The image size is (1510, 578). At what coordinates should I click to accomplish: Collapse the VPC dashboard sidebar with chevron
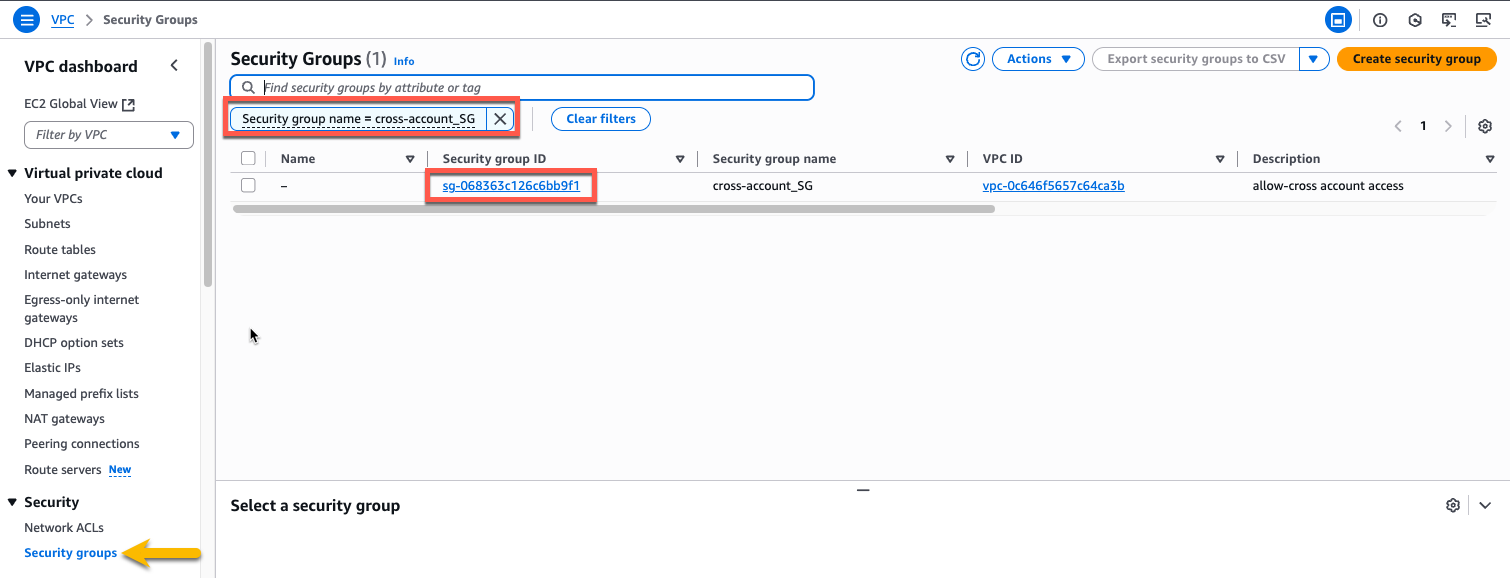click(173, 64)
